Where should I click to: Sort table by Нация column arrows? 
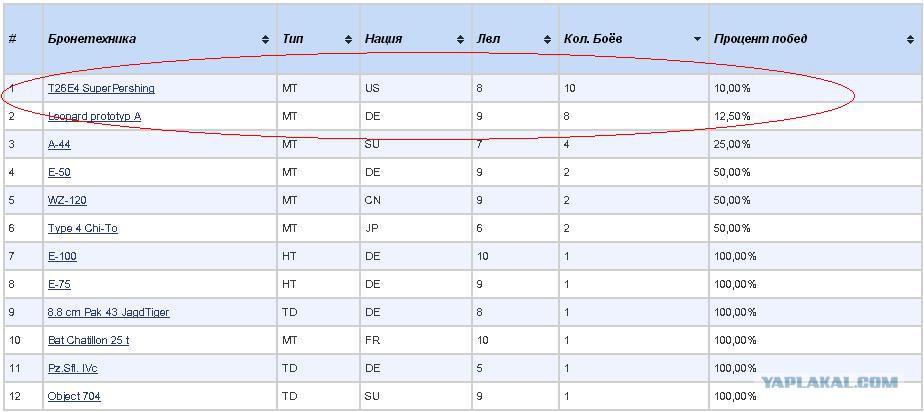tap(460, 39)
